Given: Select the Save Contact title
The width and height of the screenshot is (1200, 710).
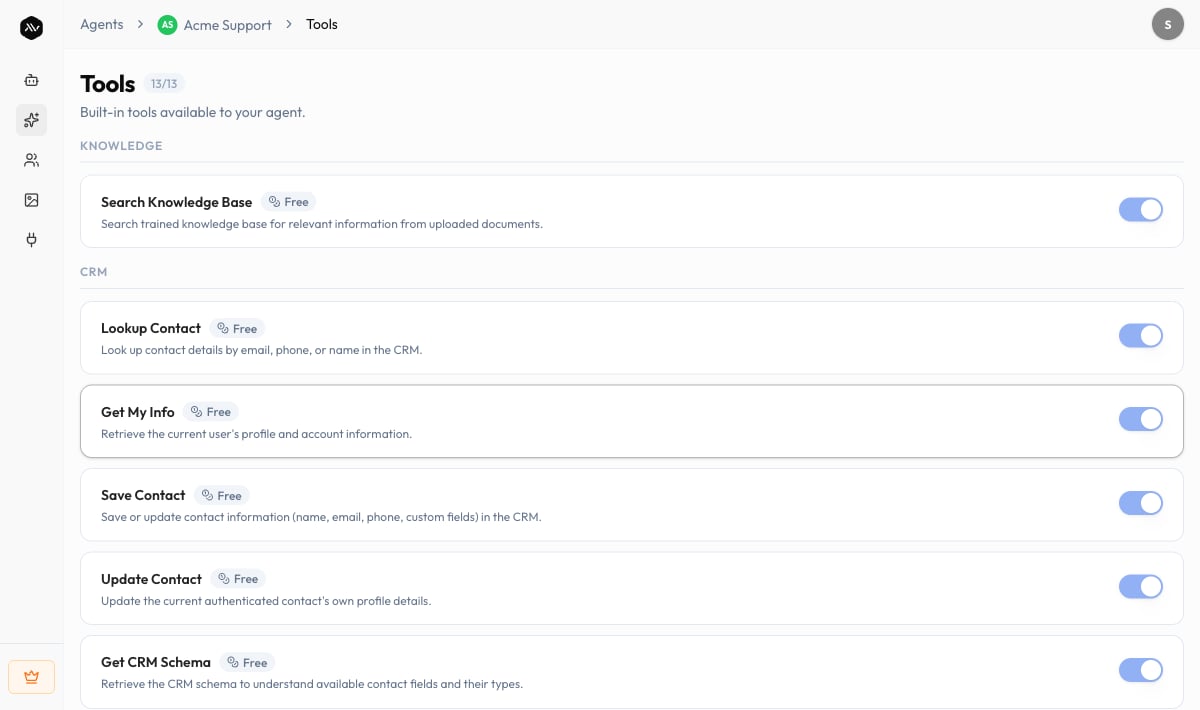Looking at the screenshot, I should pyautogui.click(x=143, y=495).
